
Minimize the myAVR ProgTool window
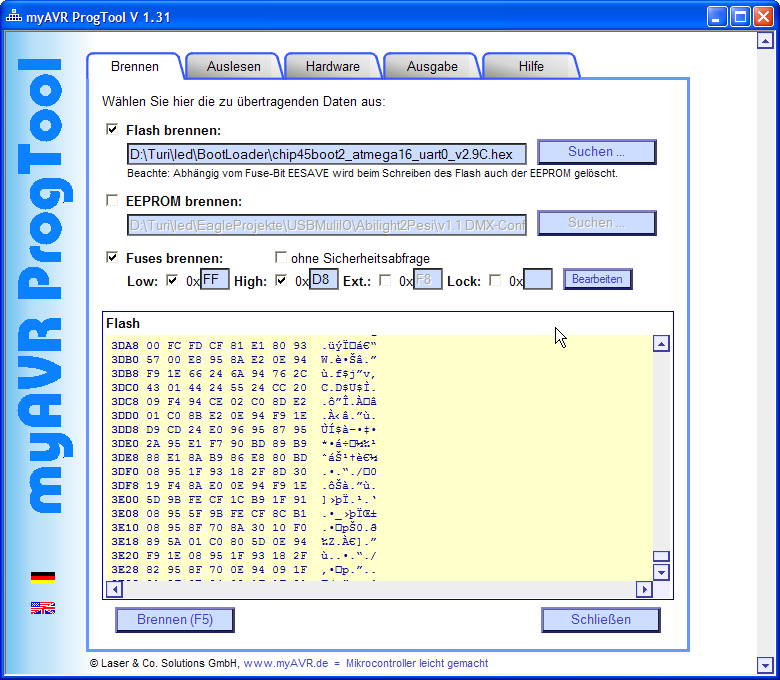coord(716,17)
